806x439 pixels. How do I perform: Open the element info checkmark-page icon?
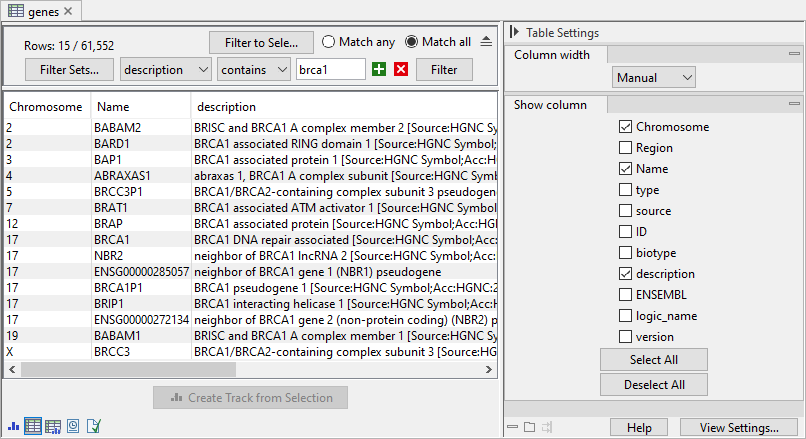pyautogui.click(x=93, y=426)
